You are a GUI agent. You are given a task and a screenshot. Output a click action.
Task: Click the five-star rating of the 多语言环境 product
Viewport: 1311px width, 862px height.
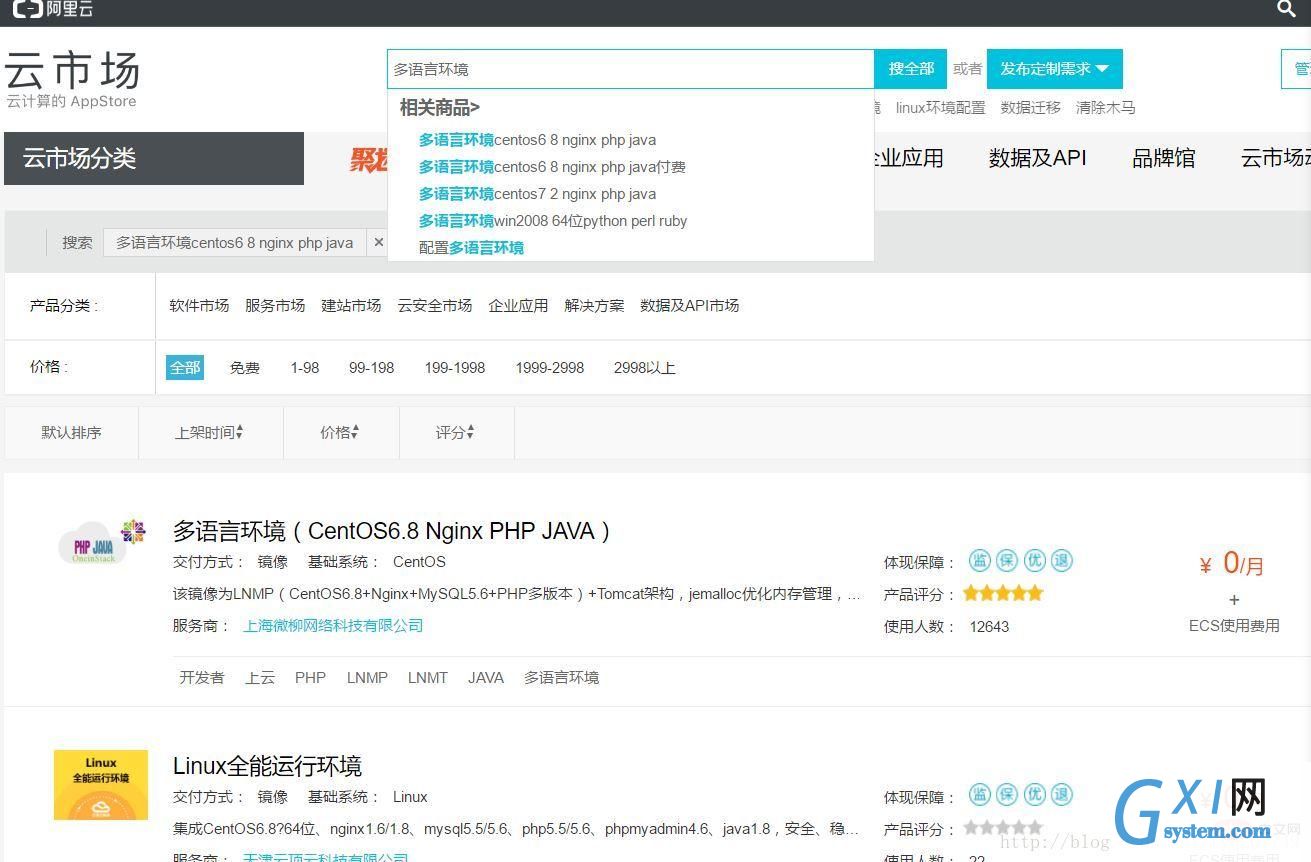[1003, 593]
